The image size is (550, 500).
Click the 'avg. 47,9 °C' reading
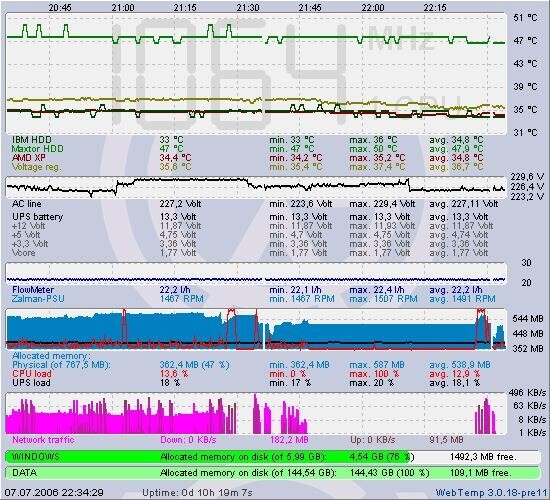pyautogui.click(x=456, y=149)
